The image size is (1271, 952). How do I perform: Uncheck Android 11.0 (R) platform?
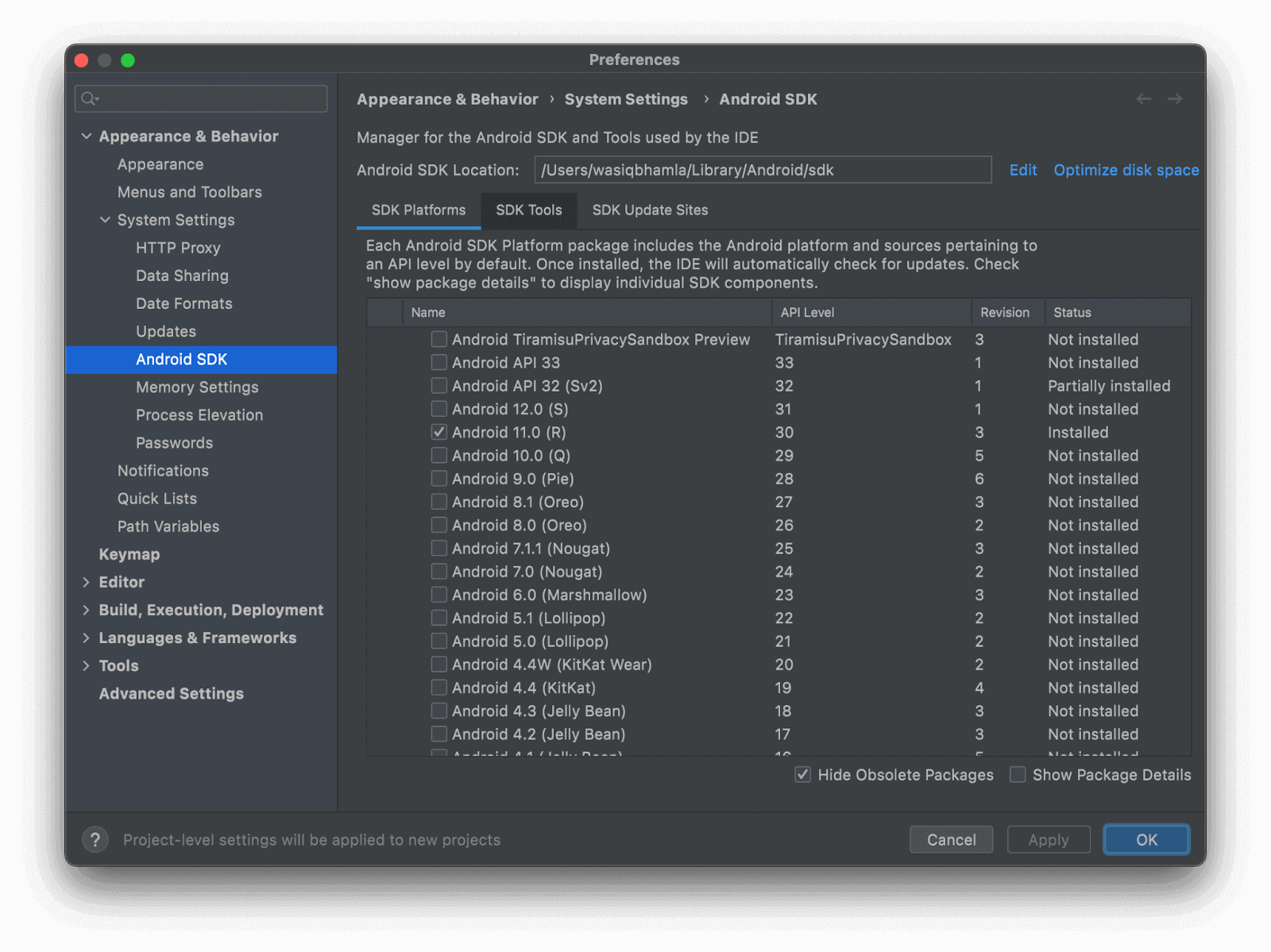(x=438, y=432)
